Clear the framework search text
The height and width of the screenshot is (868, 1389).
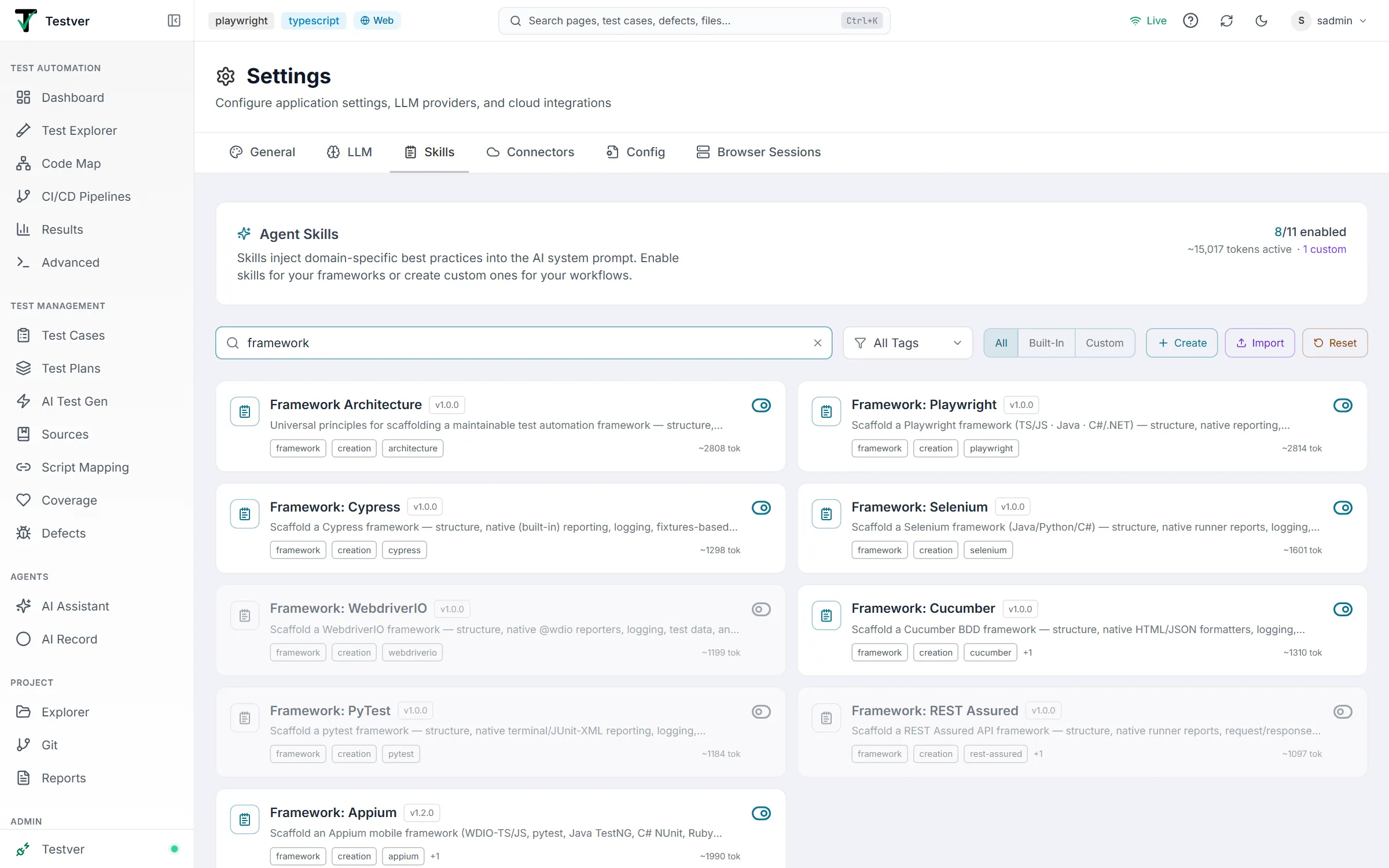point(817,343)
